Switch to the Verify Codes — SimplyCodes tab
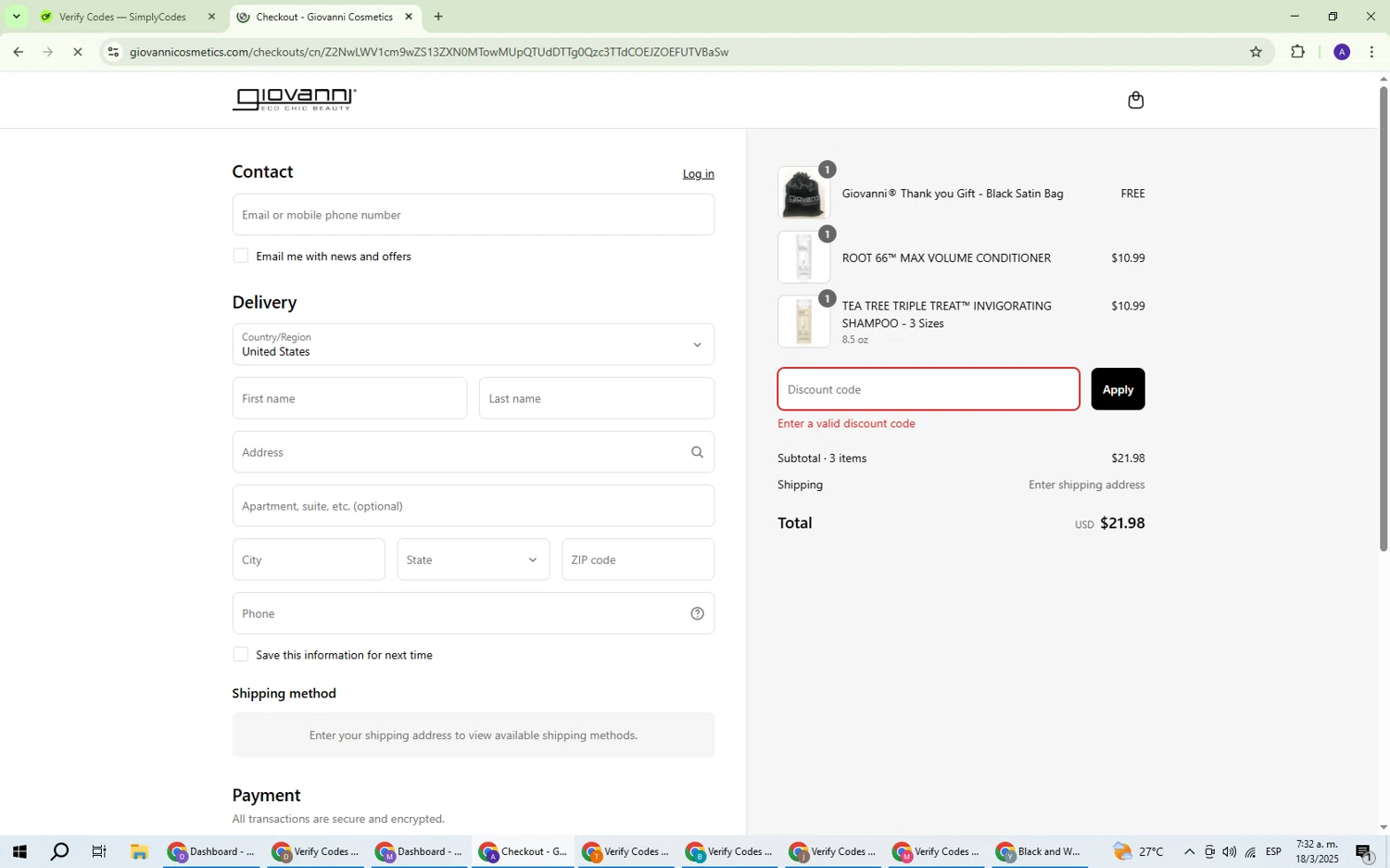 (x=121, y=17)
